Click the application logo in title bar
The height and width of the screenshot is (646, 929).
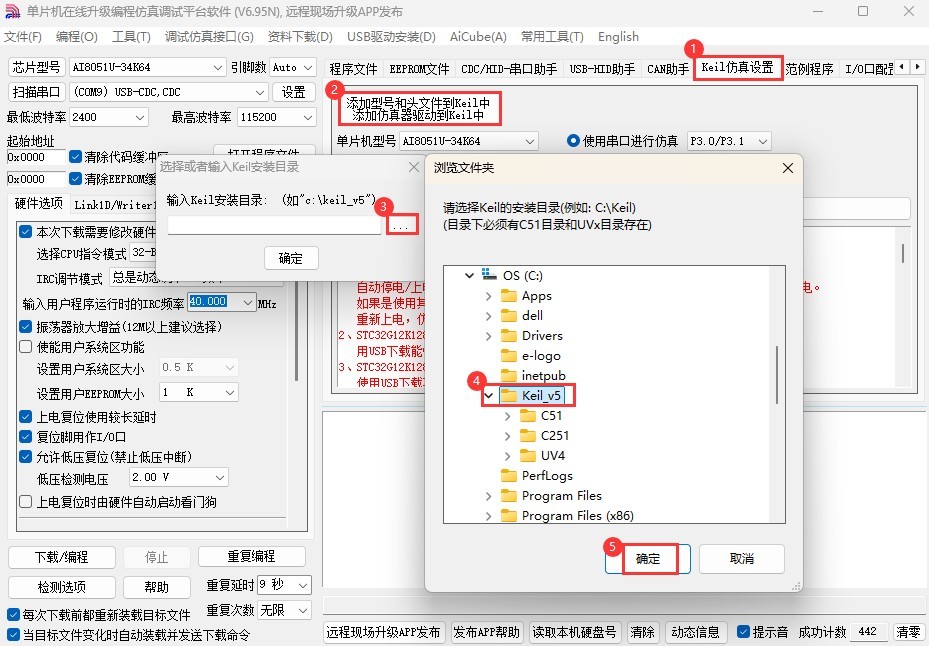pos(12,11)
